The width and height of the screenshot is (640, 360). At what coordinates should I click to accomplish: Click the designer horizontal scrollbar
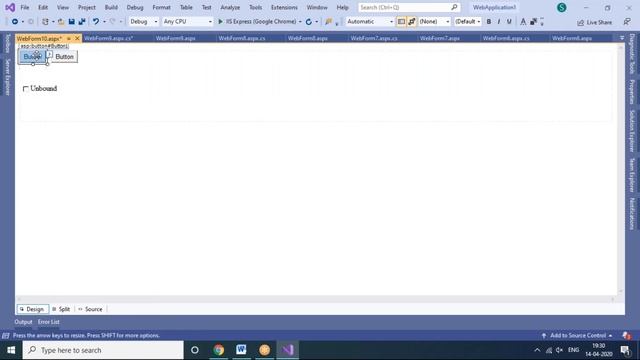[x=316, y=299]
